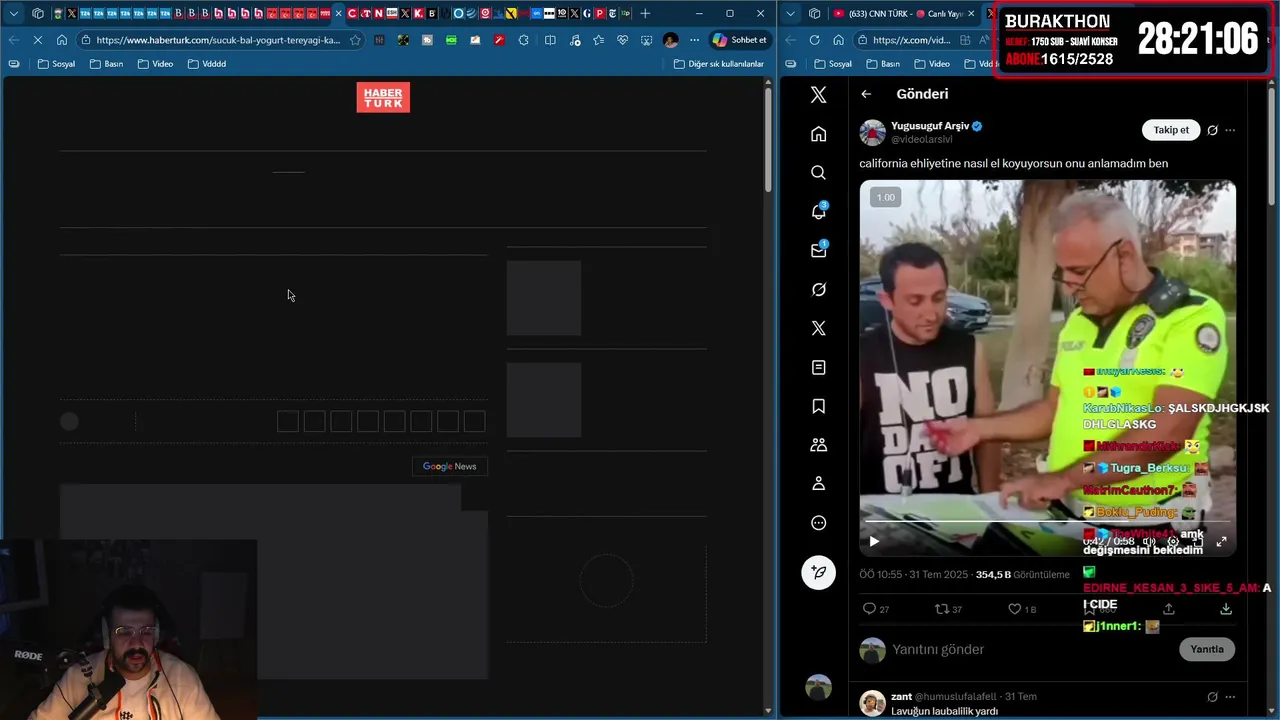Reload the page in right browser window
1280x720 pixels.
click(813, 40)
